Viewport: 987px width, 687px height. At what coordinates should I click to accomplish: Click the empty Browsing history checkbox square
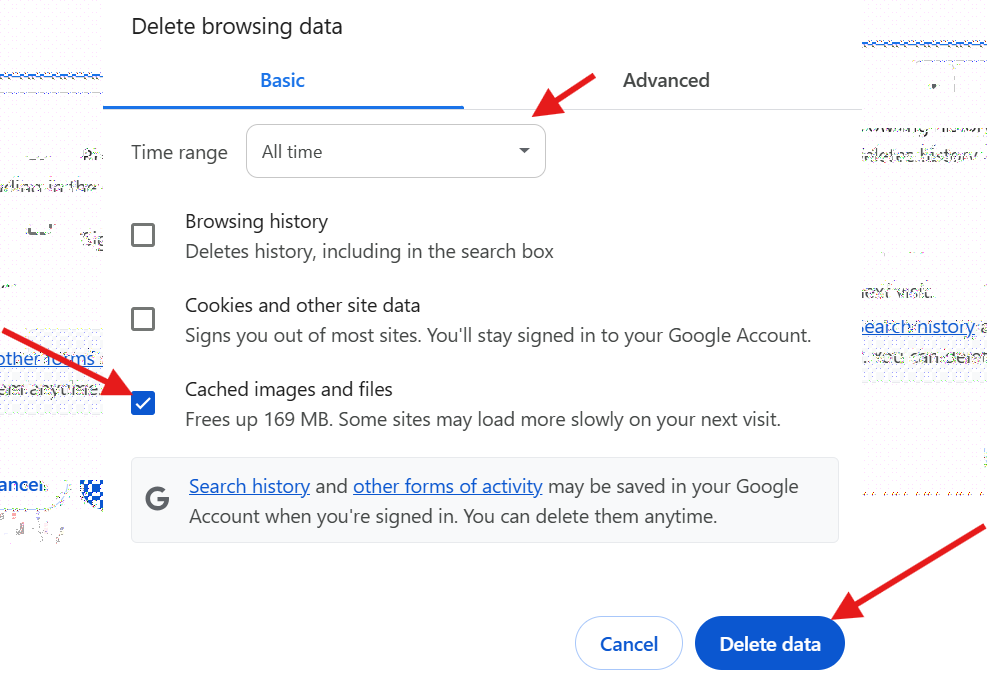click(x=143, y=235)
